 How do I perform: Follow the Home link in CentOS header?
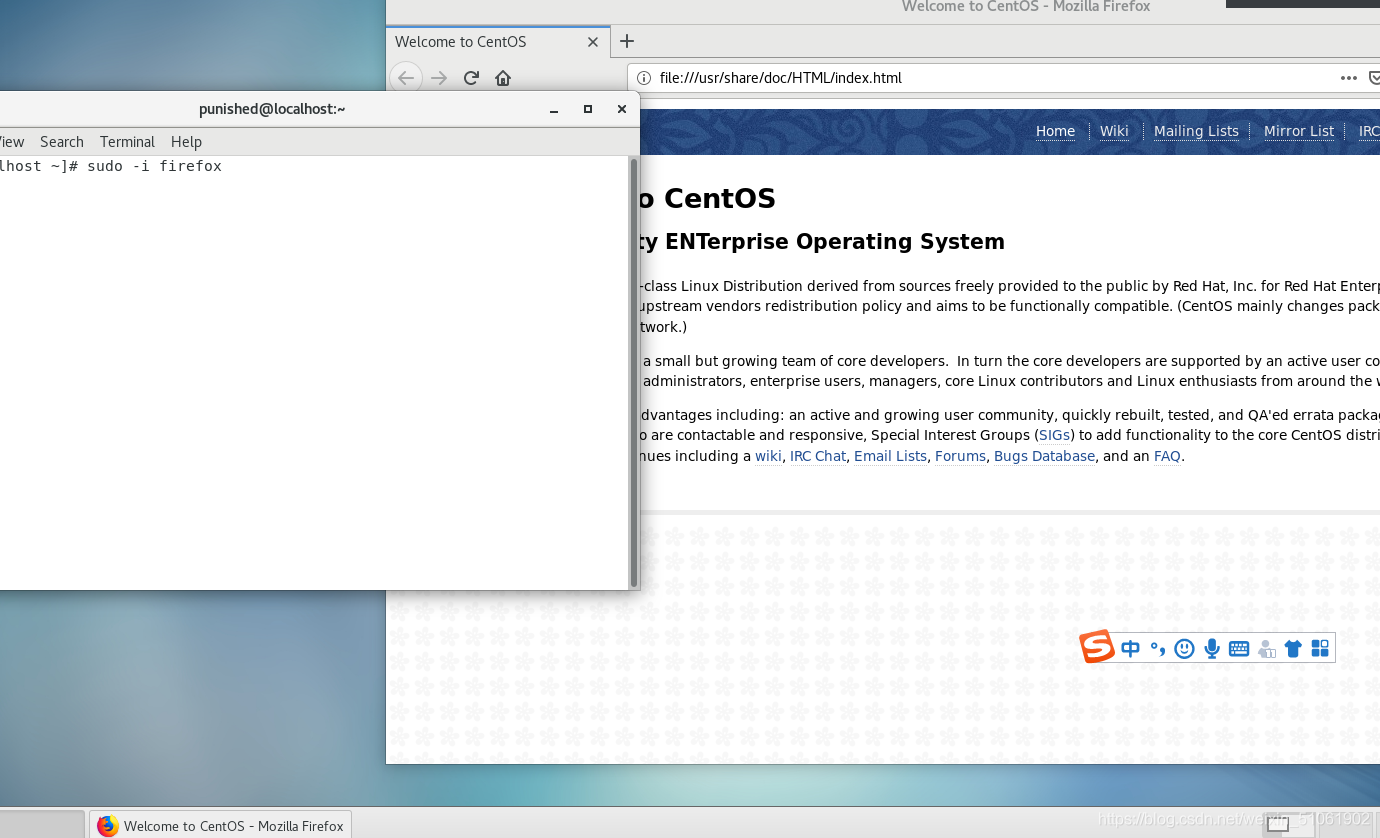click(x=1055, y=131)
